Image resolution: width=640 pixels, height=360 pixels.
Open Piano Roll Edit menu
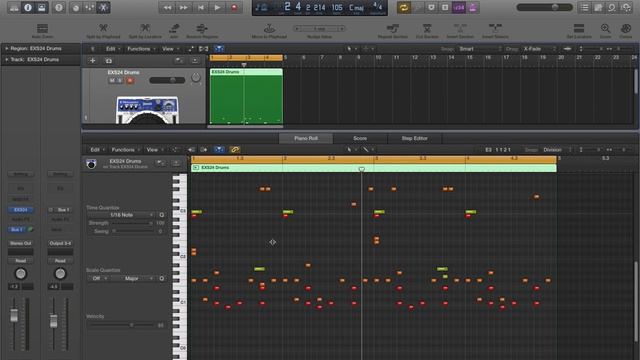(x=97, y=150)
